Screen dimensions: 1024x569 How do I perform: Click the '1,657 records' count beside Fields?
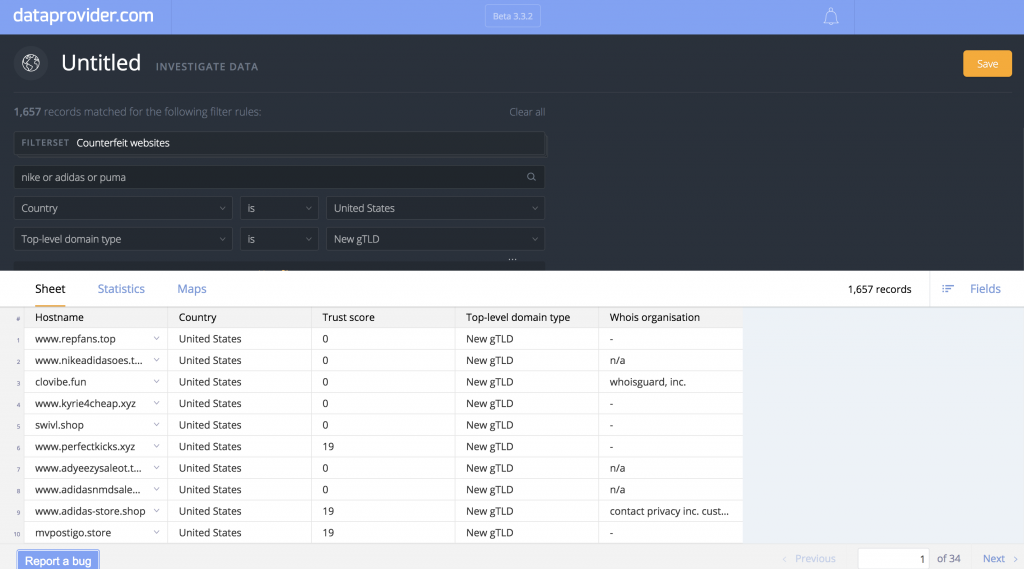coord(879,289)
